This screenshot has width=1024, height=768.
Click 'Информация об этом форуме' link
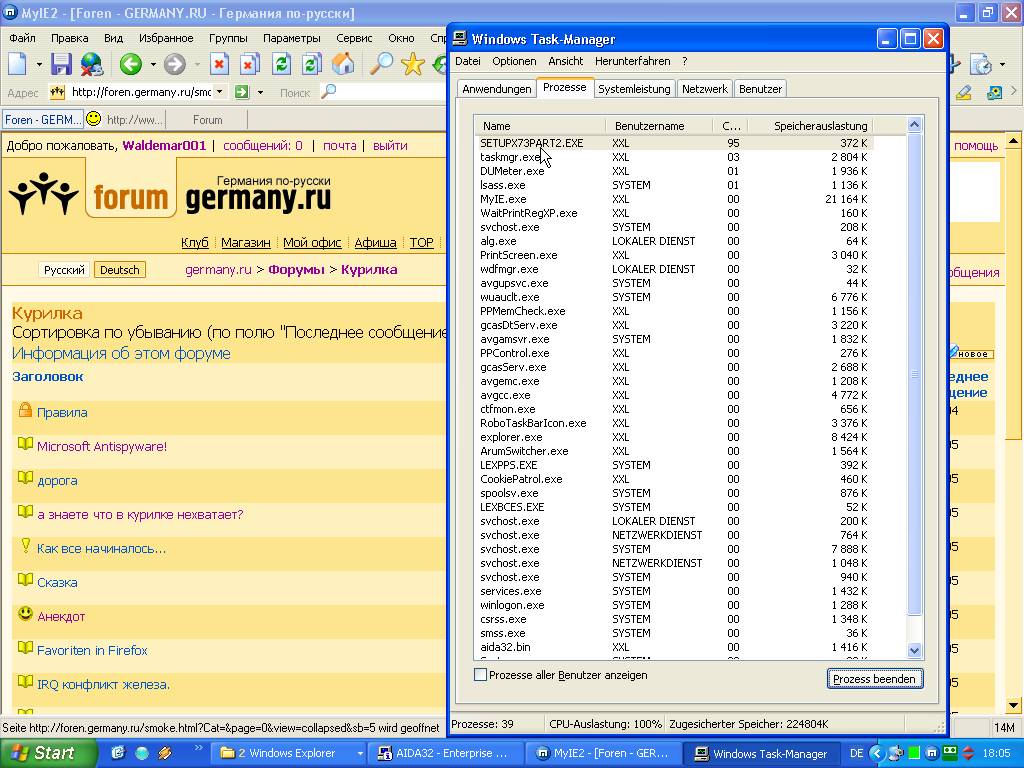121,353
